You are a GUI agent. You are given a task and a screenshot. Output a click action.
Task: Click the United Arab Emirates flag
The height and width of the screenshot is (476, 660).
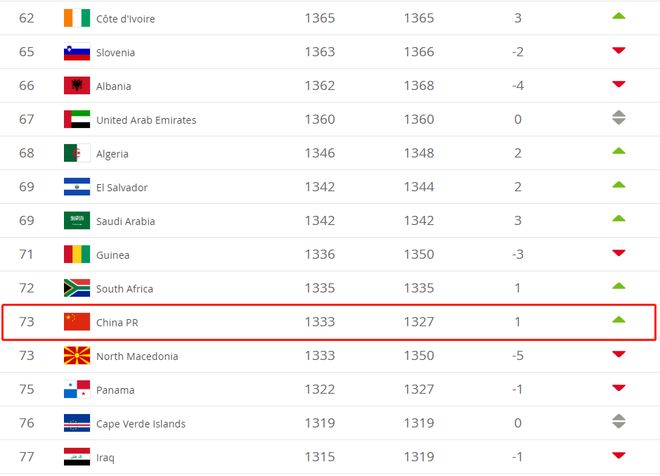tap(77, 119)
